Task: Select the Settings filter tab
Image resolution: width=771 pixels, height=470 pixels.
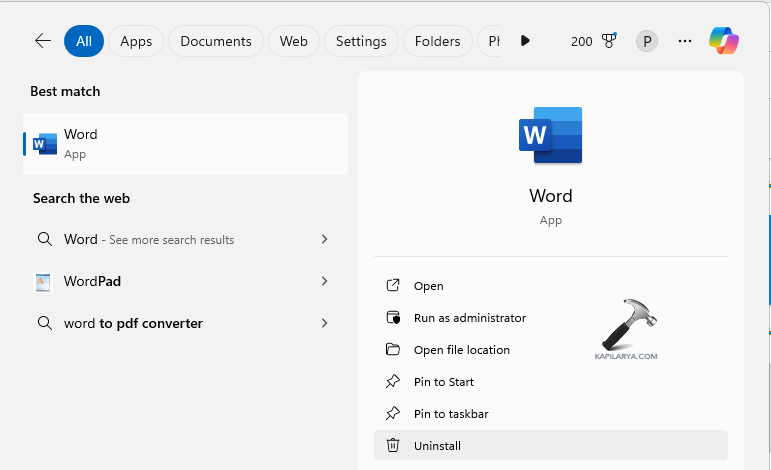Action: click(361, 41)
